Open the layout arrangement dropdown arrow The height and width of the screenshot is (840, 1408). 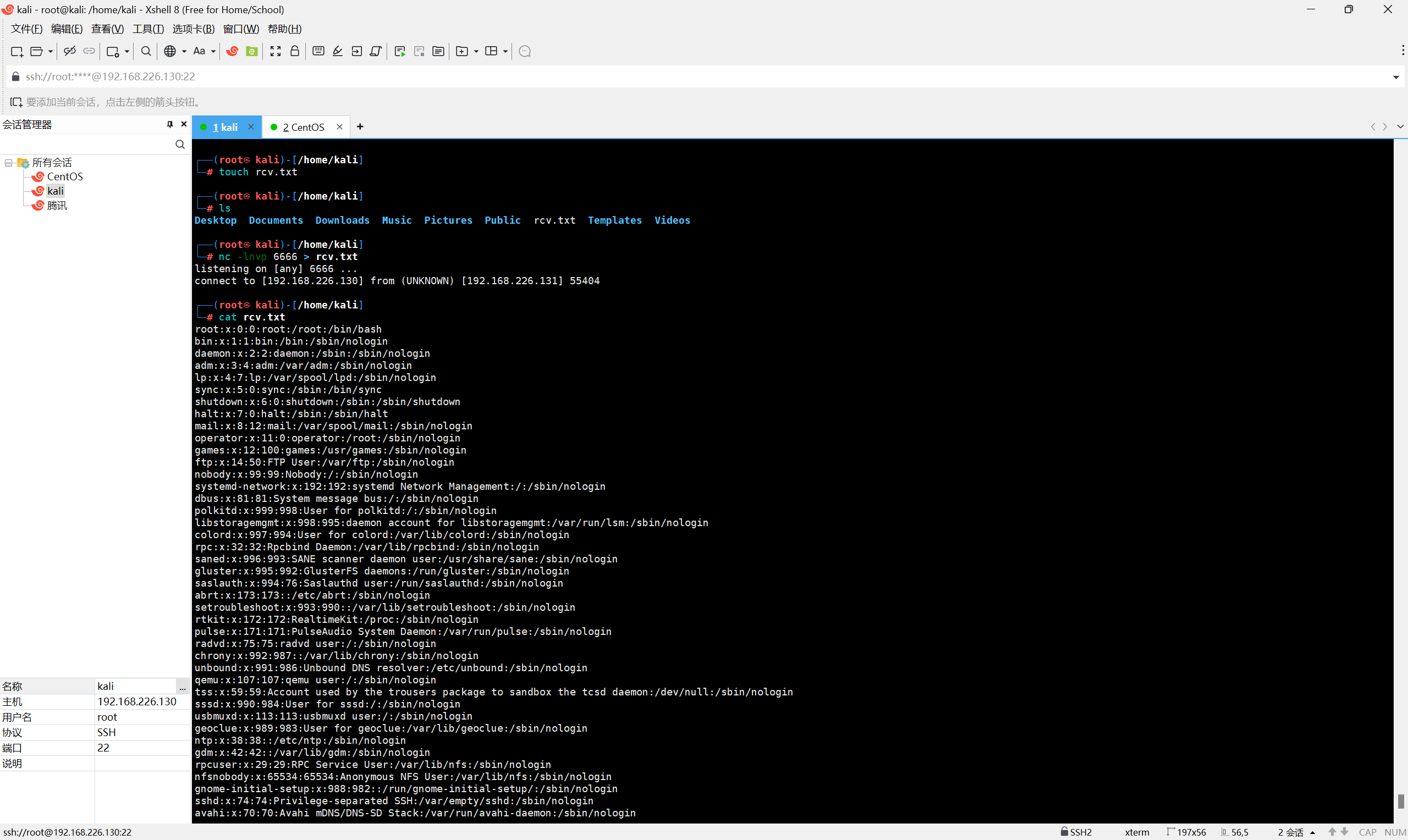505,52
